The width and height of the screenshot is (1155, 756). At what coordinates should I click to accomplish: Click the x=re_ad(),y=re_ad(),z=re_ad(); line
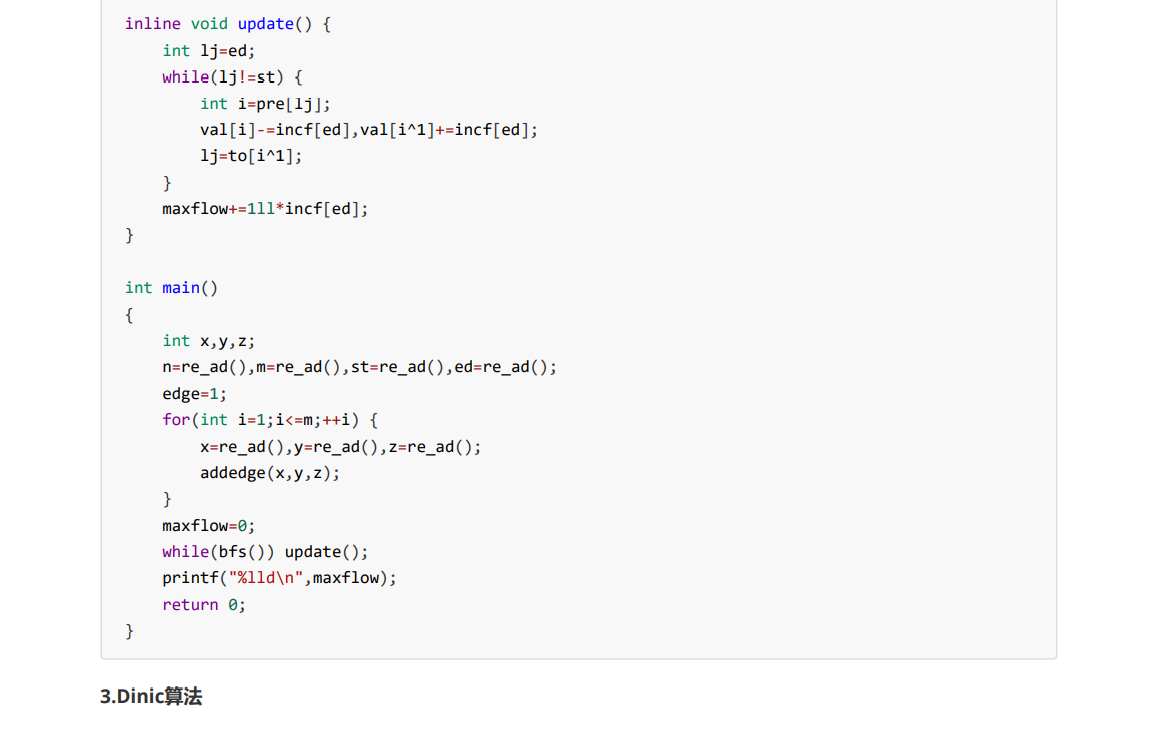click(340, 447)
